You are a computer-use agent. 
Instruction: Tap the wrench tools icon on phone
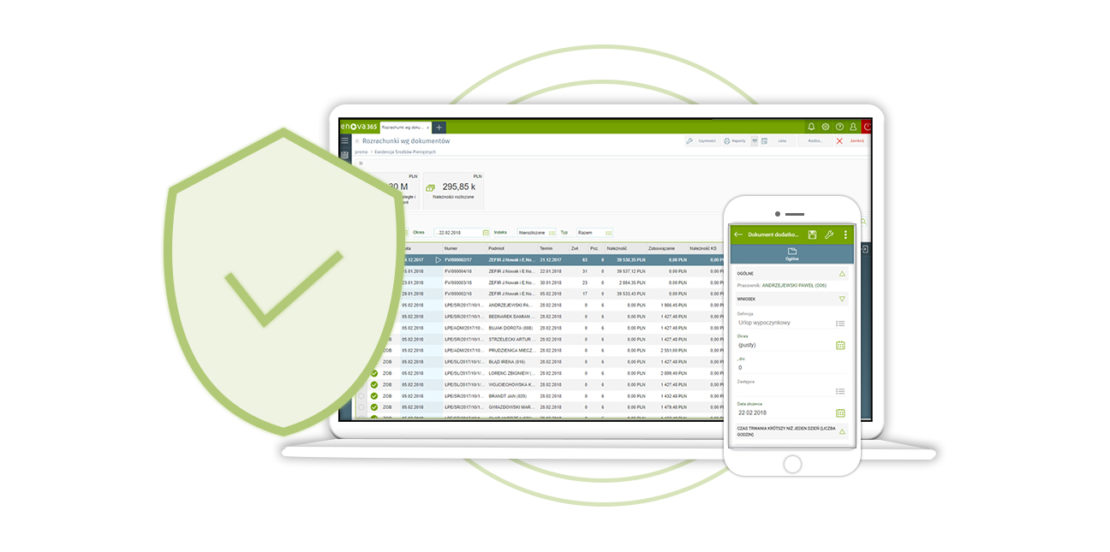coord(829,234)
